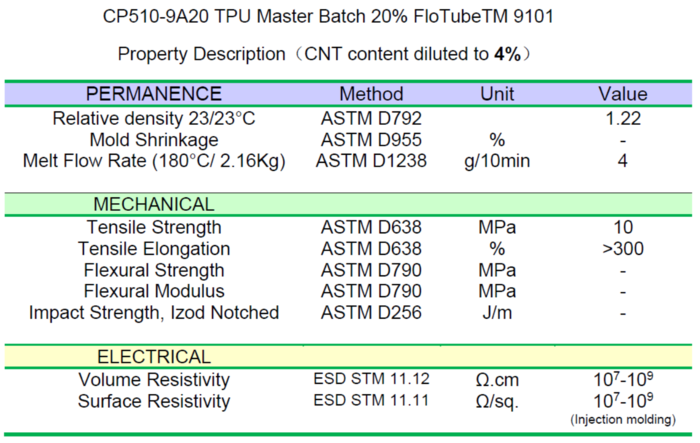Click the Value column header
Image resolution: width=700 pixels, height=443 pixels.
tap(623, 94)
